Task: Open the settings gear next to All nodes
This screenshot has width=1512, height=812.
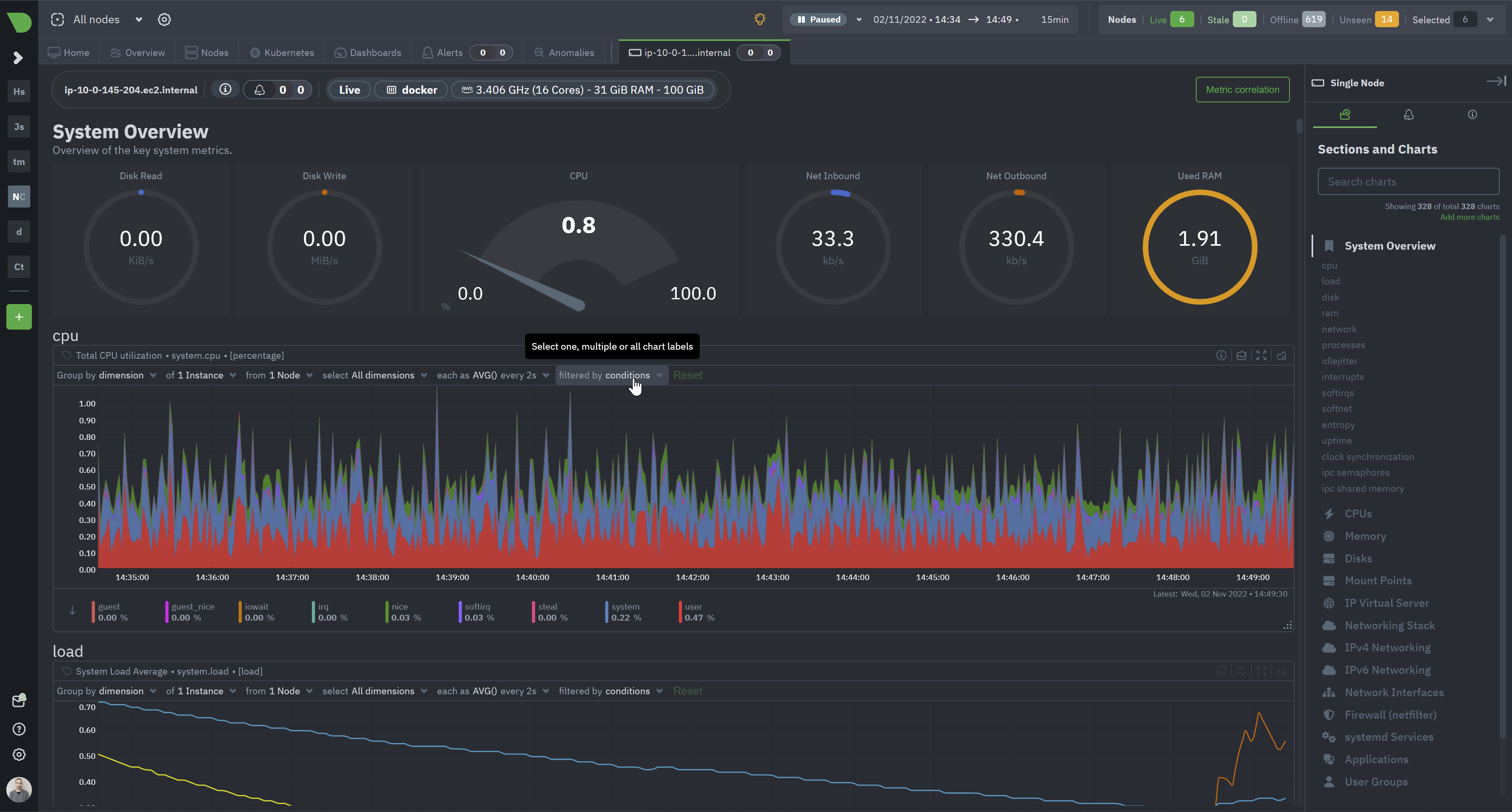Action: (164, 19)
